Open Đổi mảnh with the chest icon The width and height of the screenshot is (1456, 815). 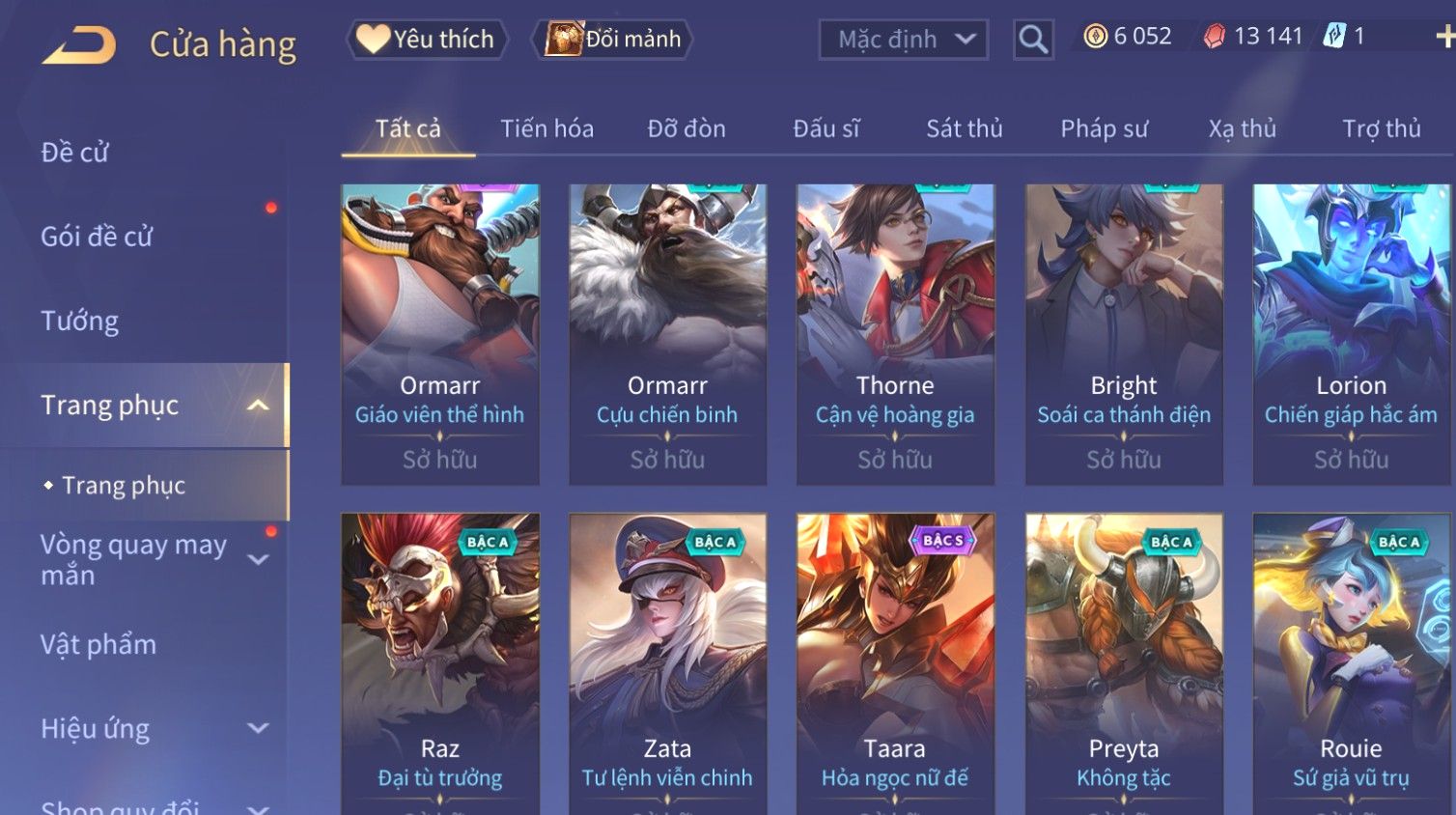tap(612, 40)
